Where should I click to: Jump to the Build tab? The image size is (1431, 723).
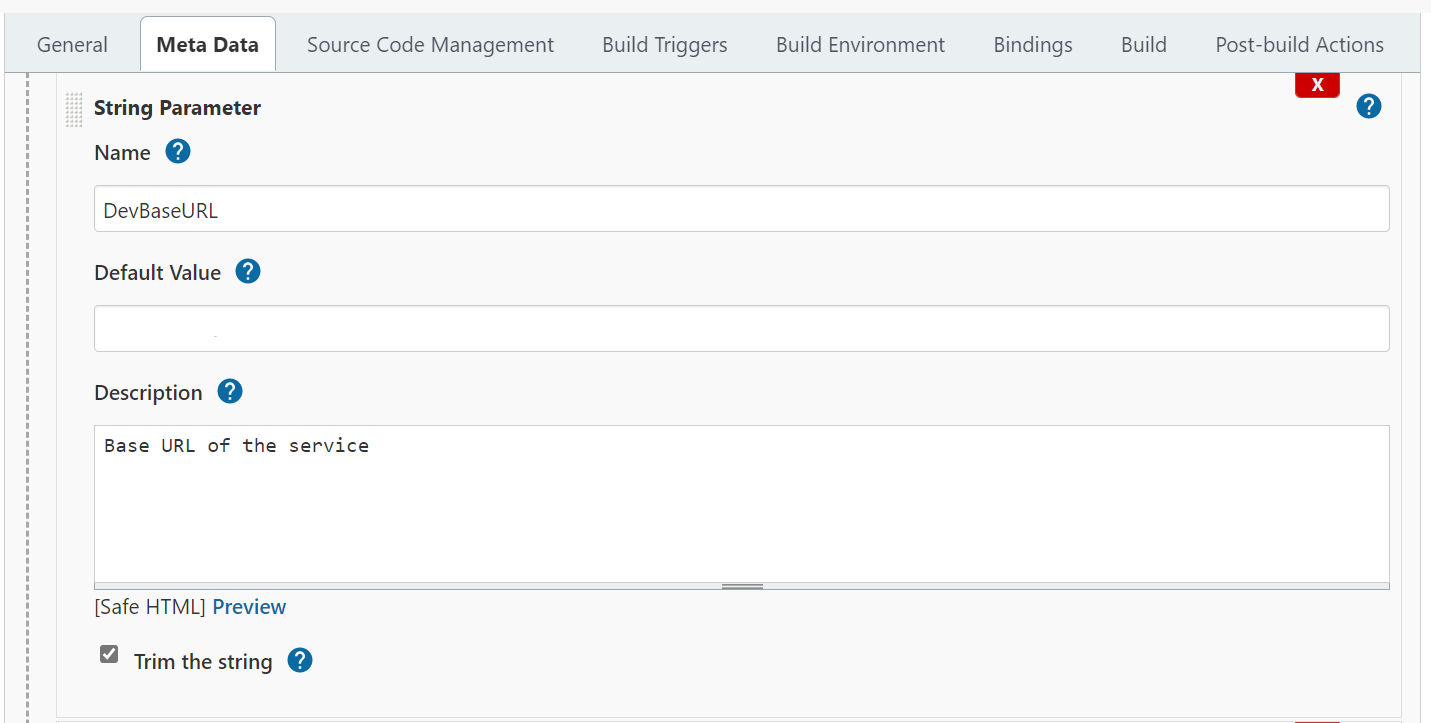[x=1144, y=45]
